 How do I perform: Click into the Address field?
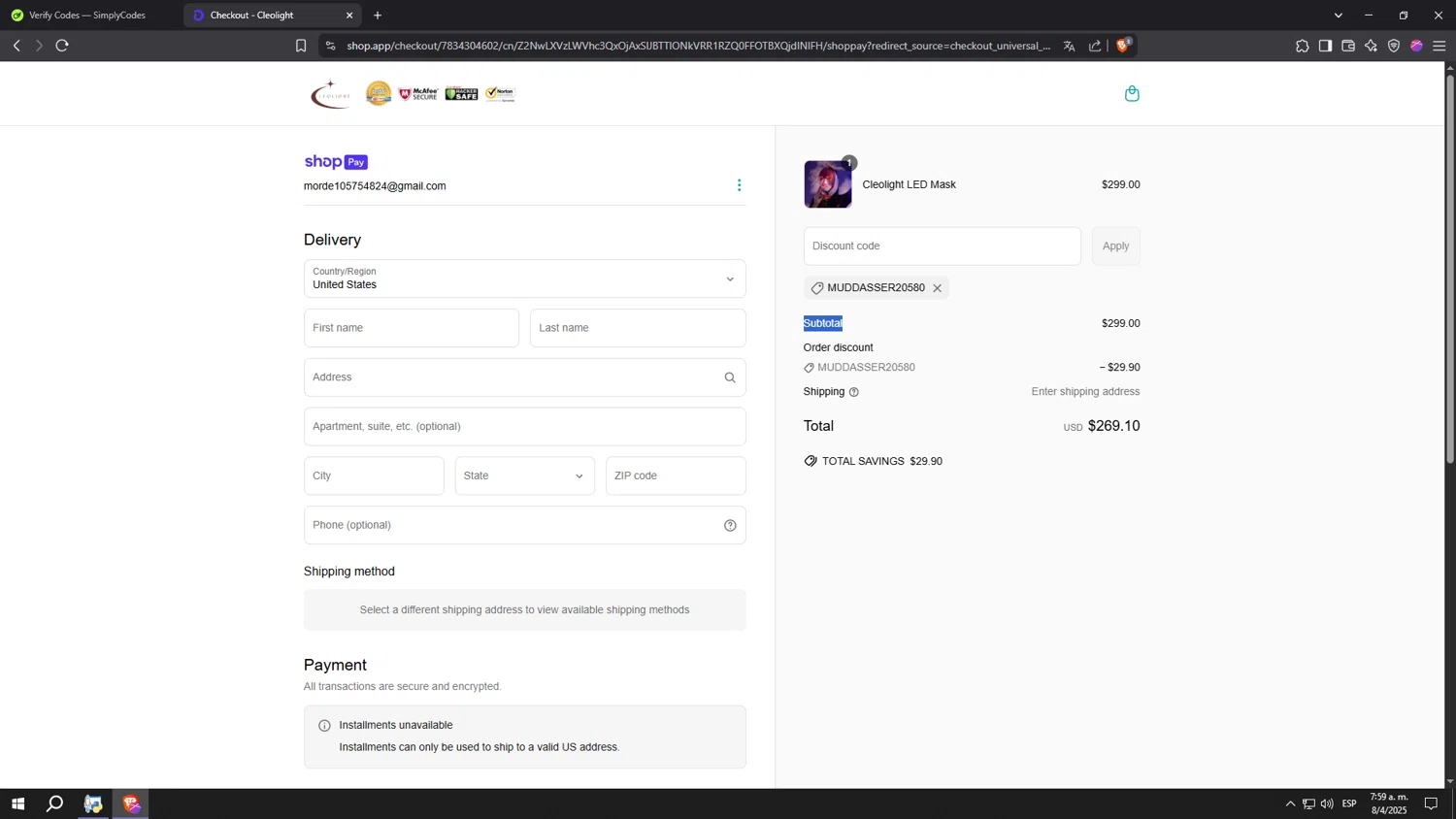click(525, 377)
